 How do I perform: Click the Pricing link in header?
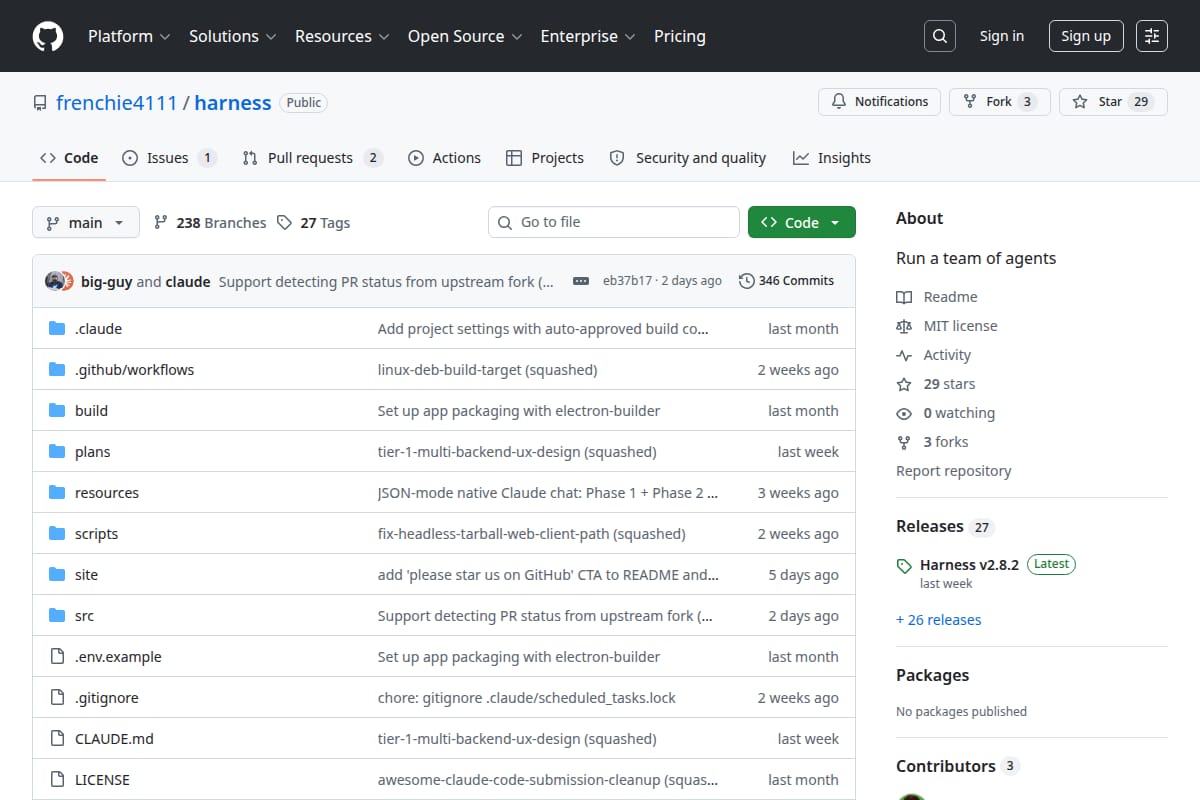680,36
